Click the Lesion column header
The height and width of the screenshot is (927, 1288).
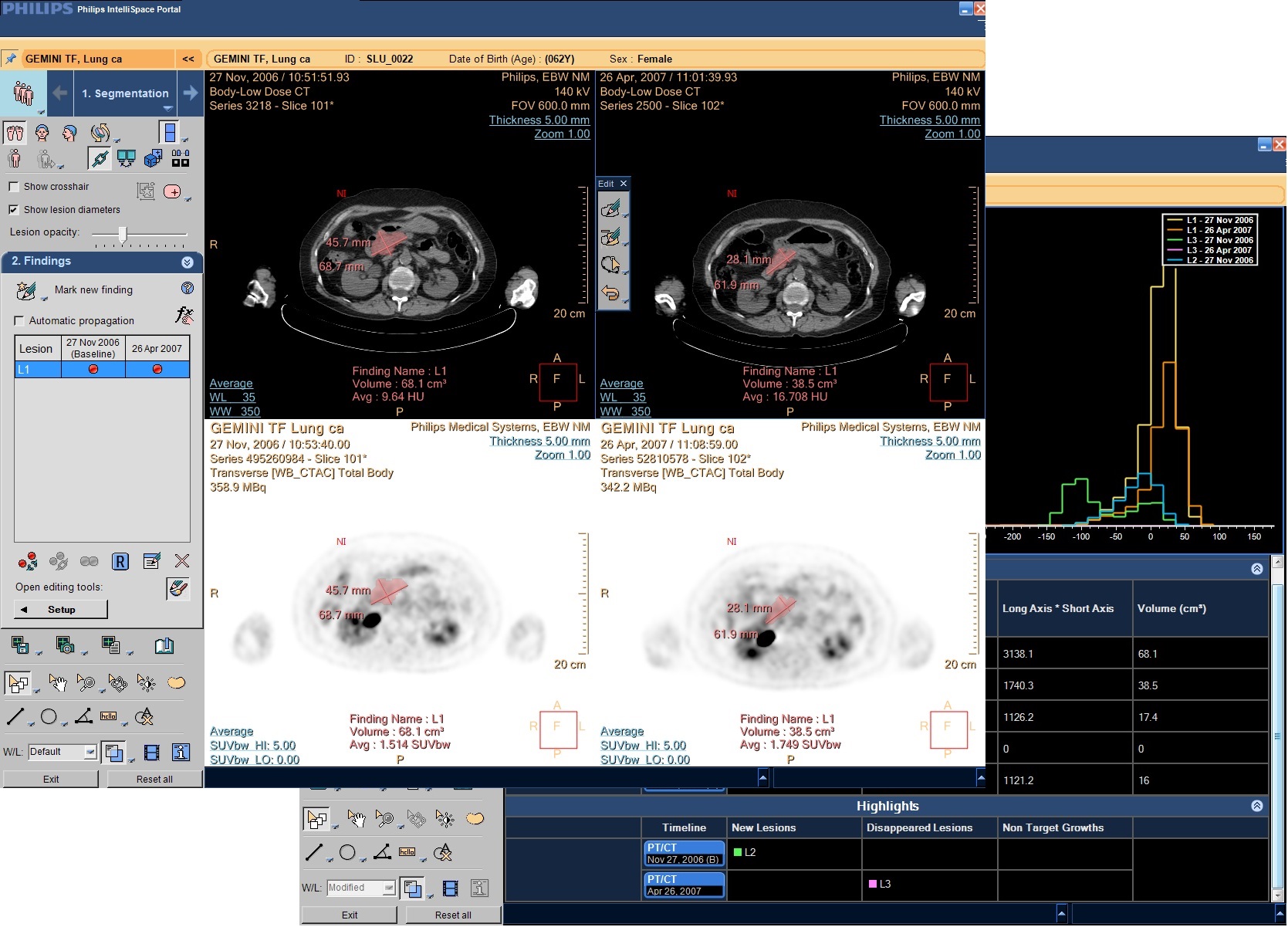click(x=36, y=349)
